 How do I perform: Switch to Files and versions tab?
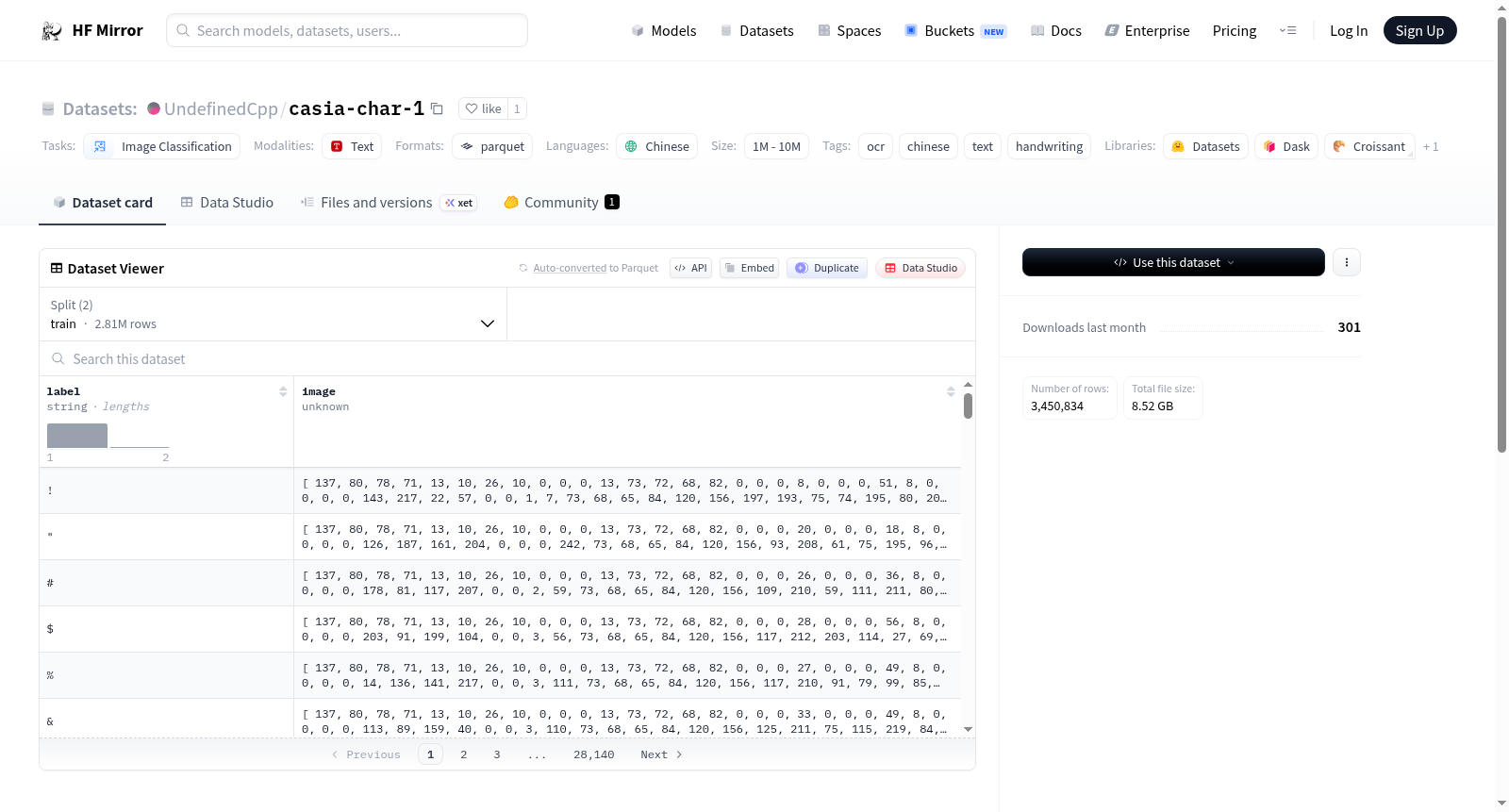[389, 203]
